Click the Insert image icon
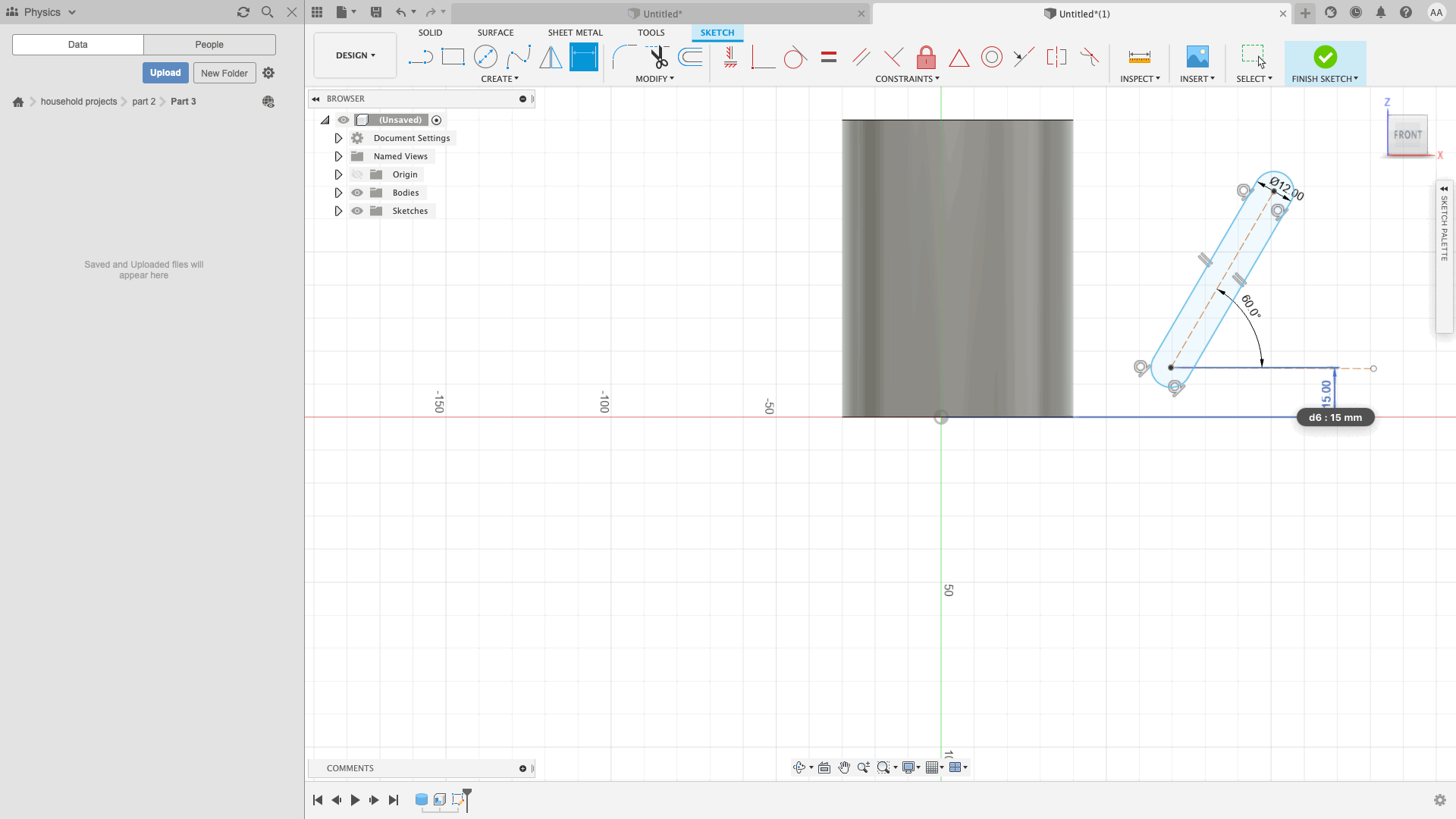The height and width of the screenshot is (819, 1456). point(1197,57)
